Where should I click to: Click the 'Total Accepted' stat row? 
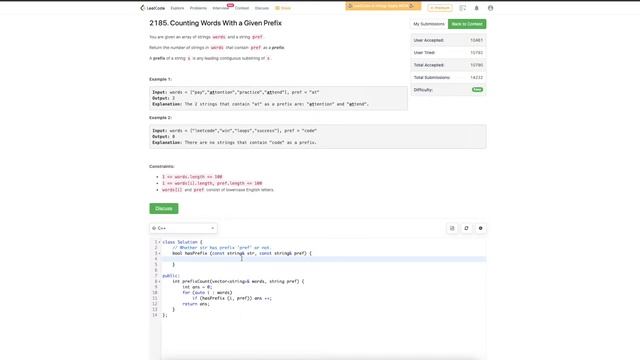coord(448,65)
